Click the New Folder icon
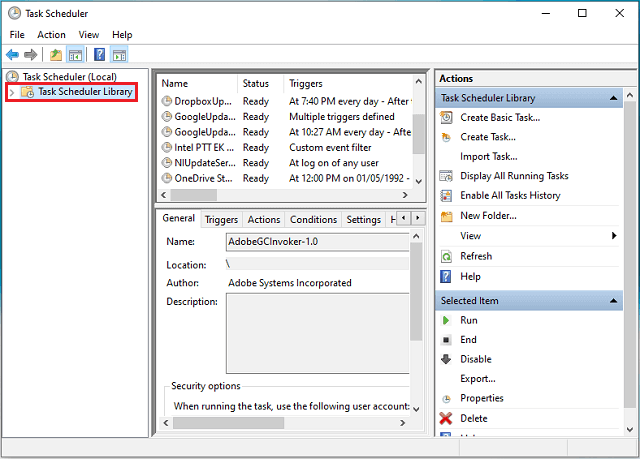640x459 pixels. pyautogui.click(x=447, y=216)
